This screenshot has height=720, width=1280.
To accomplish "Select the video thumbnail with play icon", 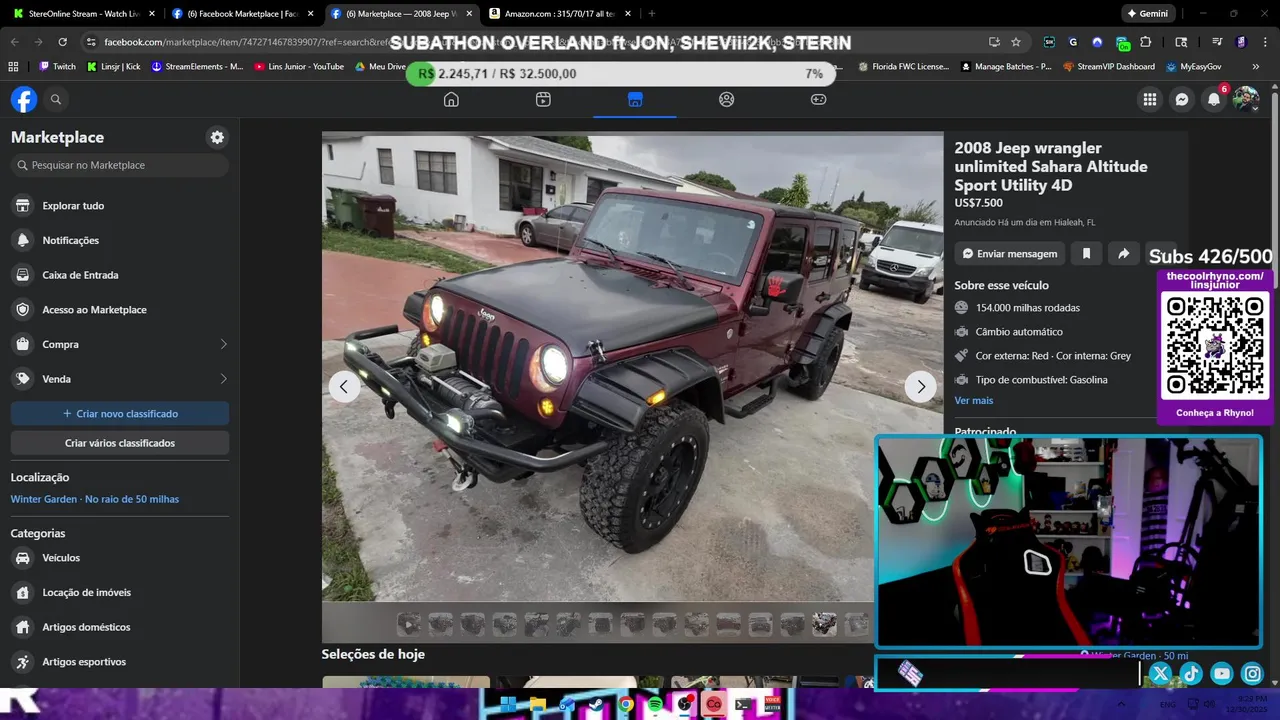I will coord(409,625).
